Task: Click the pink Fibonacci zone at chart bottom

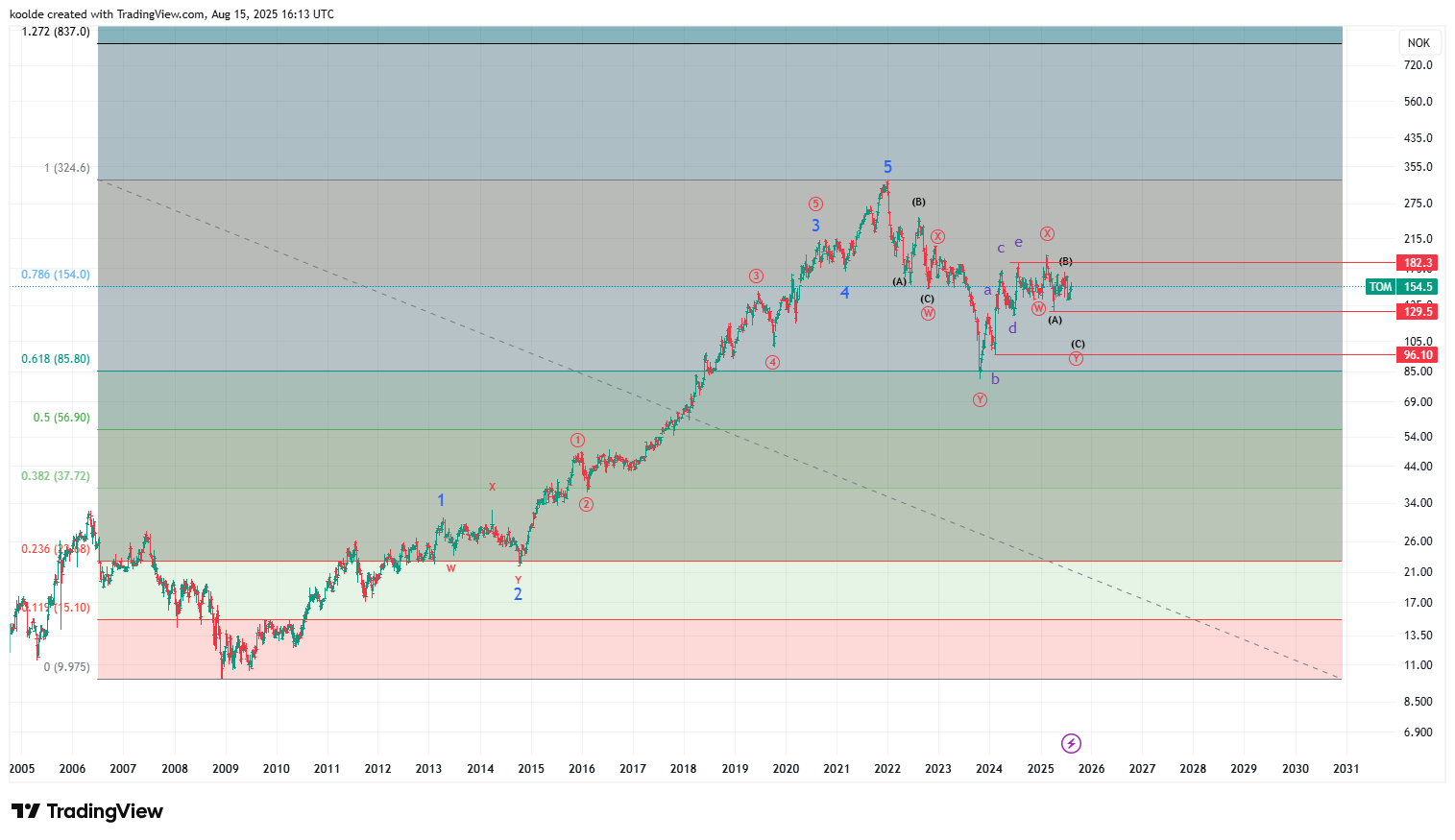Action: [x=672, y=649]
